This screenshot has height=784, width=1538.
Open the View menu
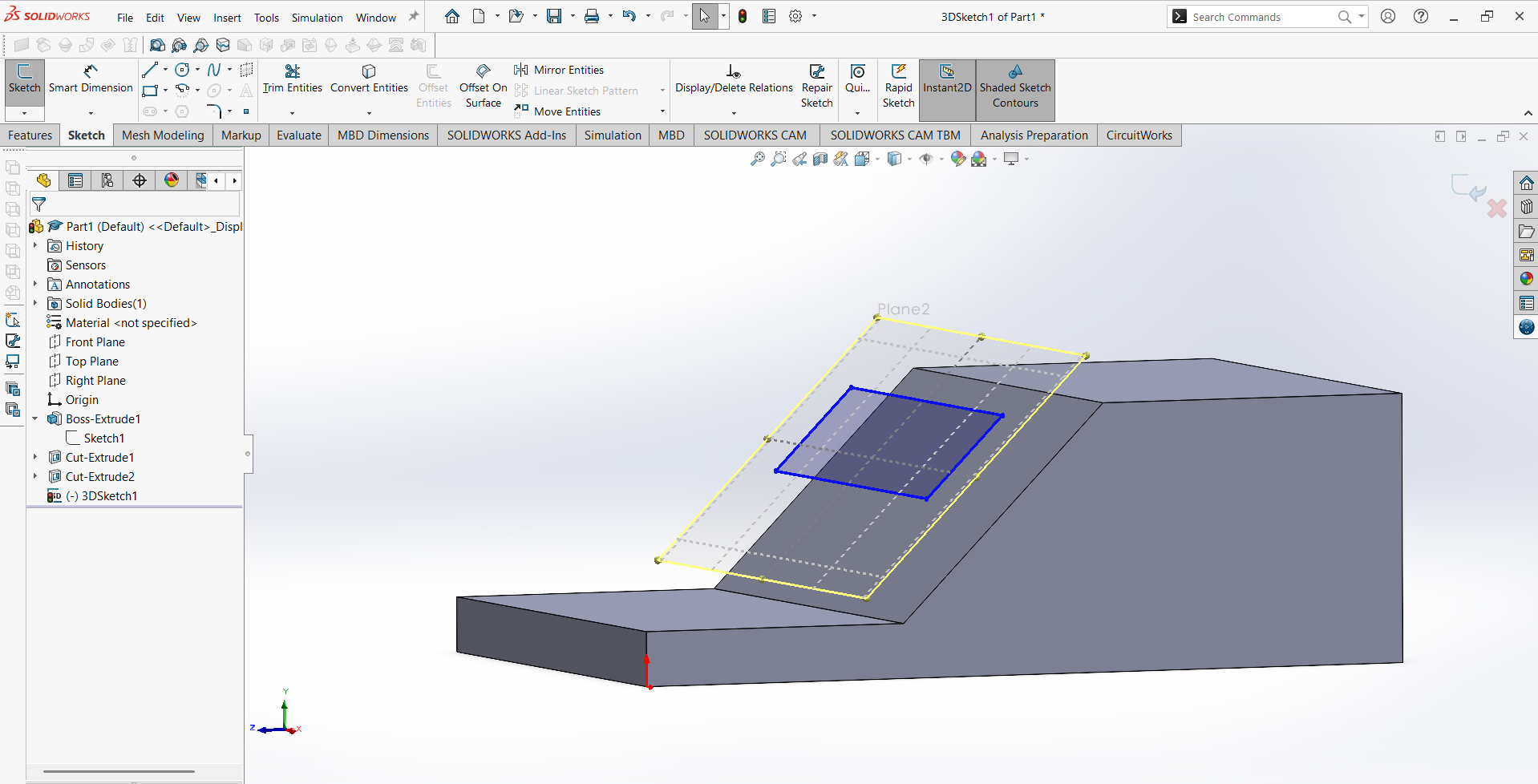pos(188,18)
